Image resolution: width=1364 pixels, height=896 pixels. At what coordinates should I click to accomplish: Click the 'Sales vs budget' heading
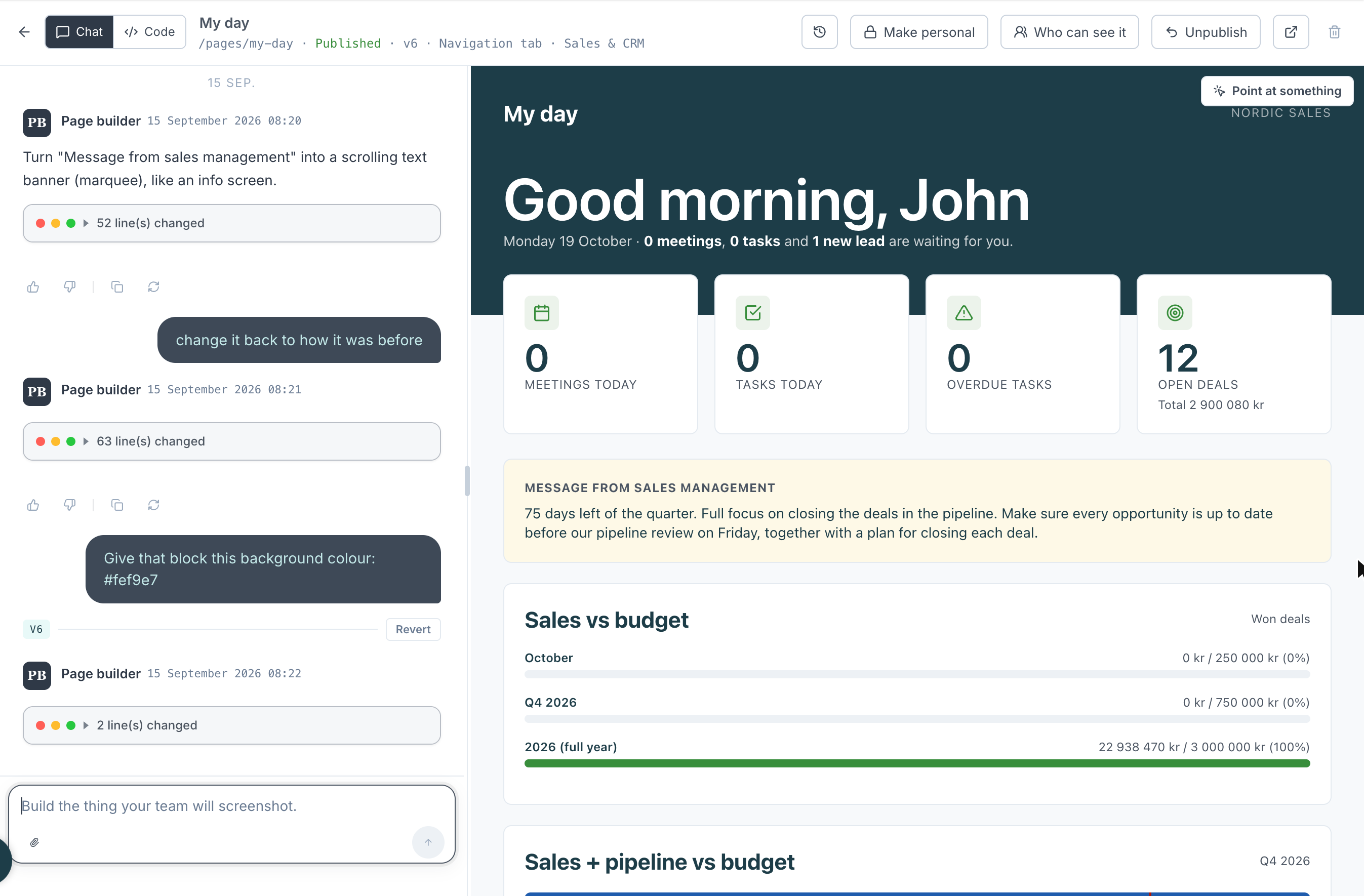coord(606,620)
